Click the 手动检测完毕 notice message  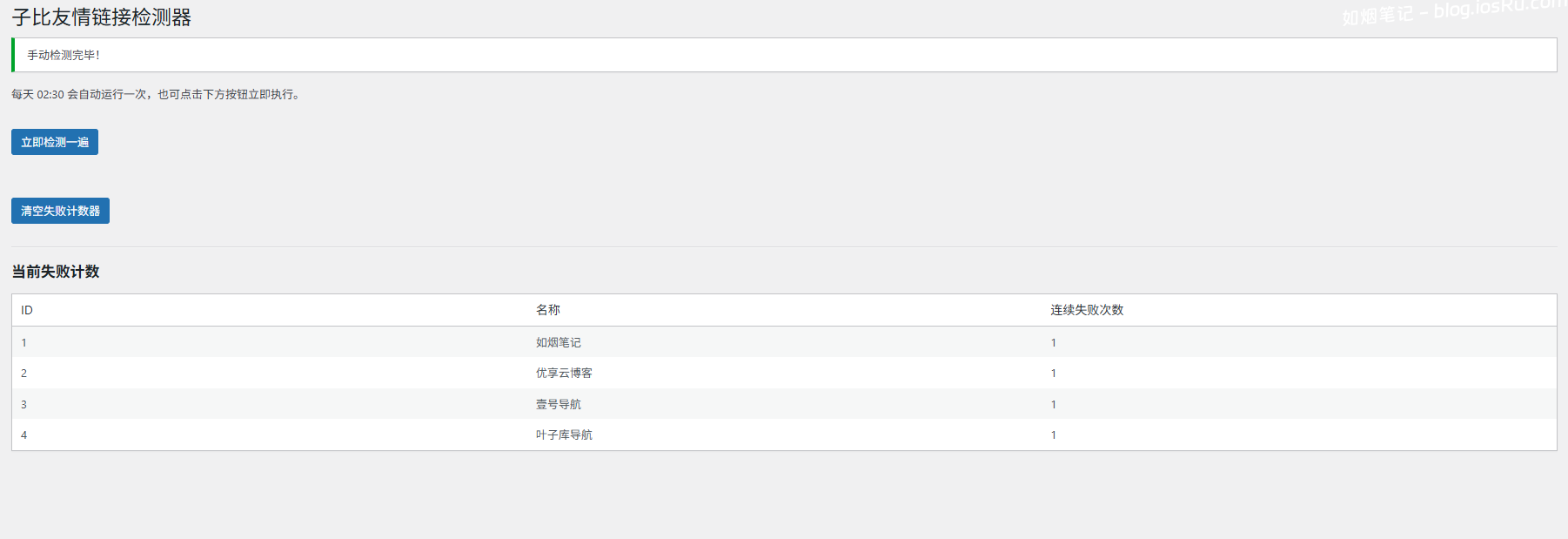[64, 55]
